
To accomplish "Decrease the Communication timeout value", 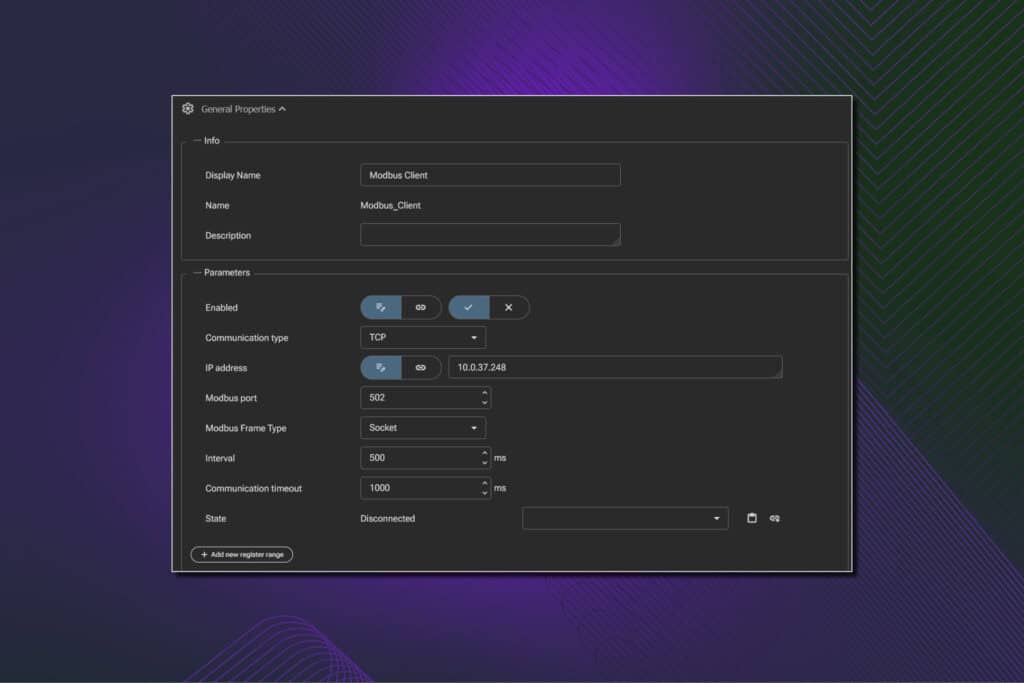I will [485, 492].
